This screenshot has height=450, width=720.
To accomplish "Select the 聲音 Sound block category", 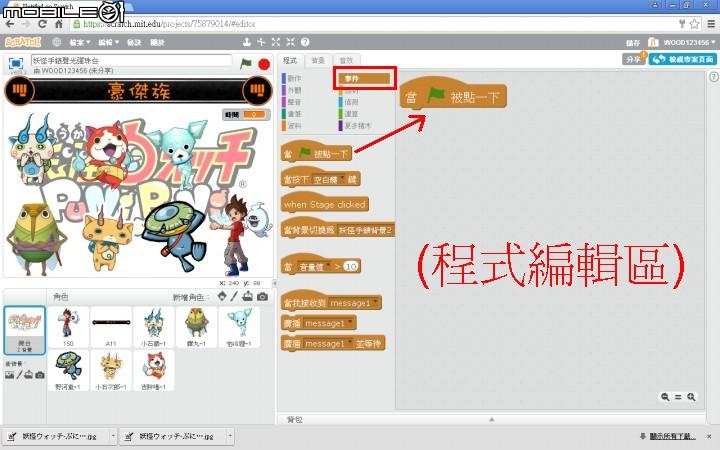I will click(x=294, y=102).
